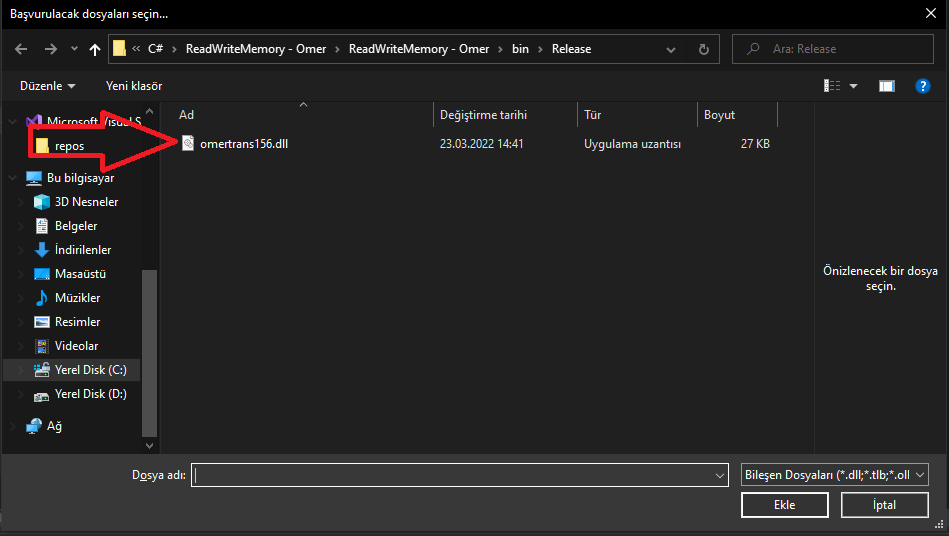
Task: Click the 23.03.2022 14:41 date cell
Action: 481,144
